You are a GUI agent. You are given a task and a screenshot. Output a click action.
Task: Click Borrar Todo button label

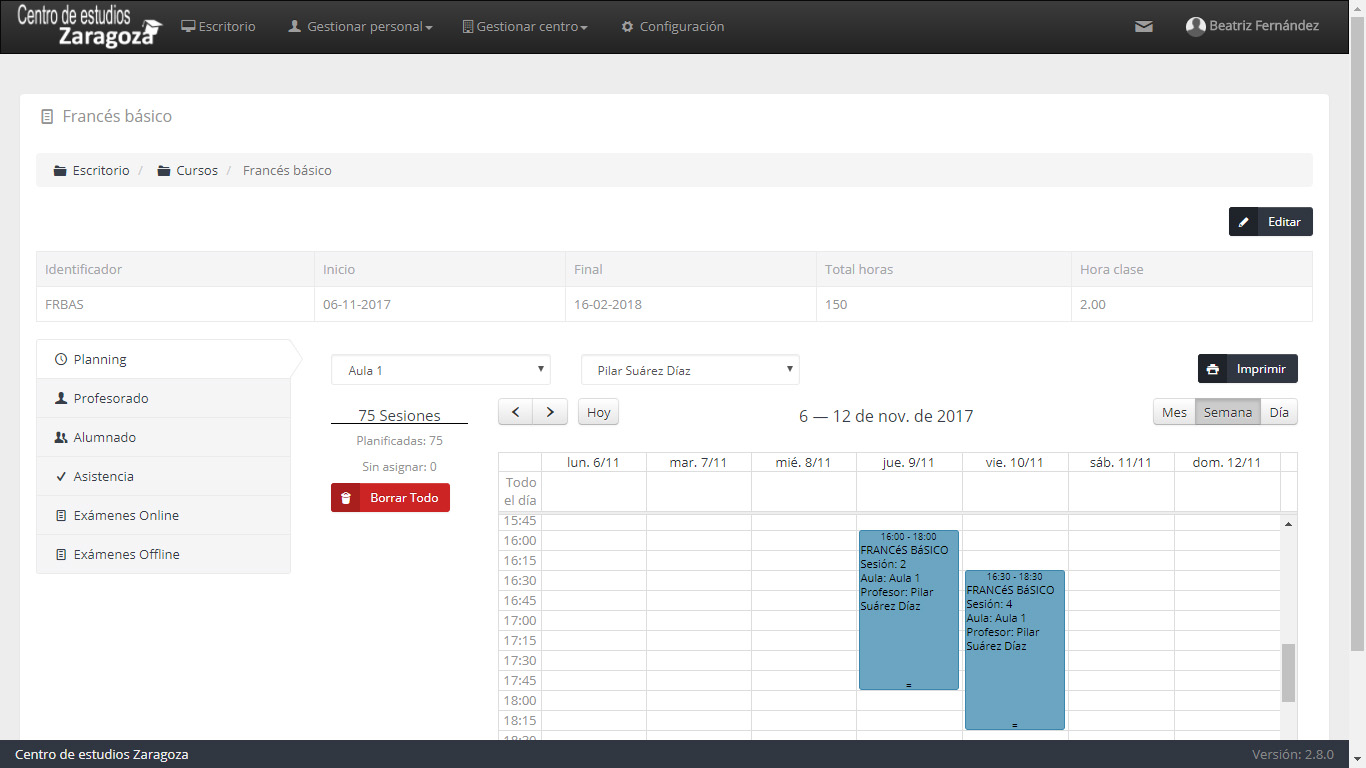coord(404,498)
